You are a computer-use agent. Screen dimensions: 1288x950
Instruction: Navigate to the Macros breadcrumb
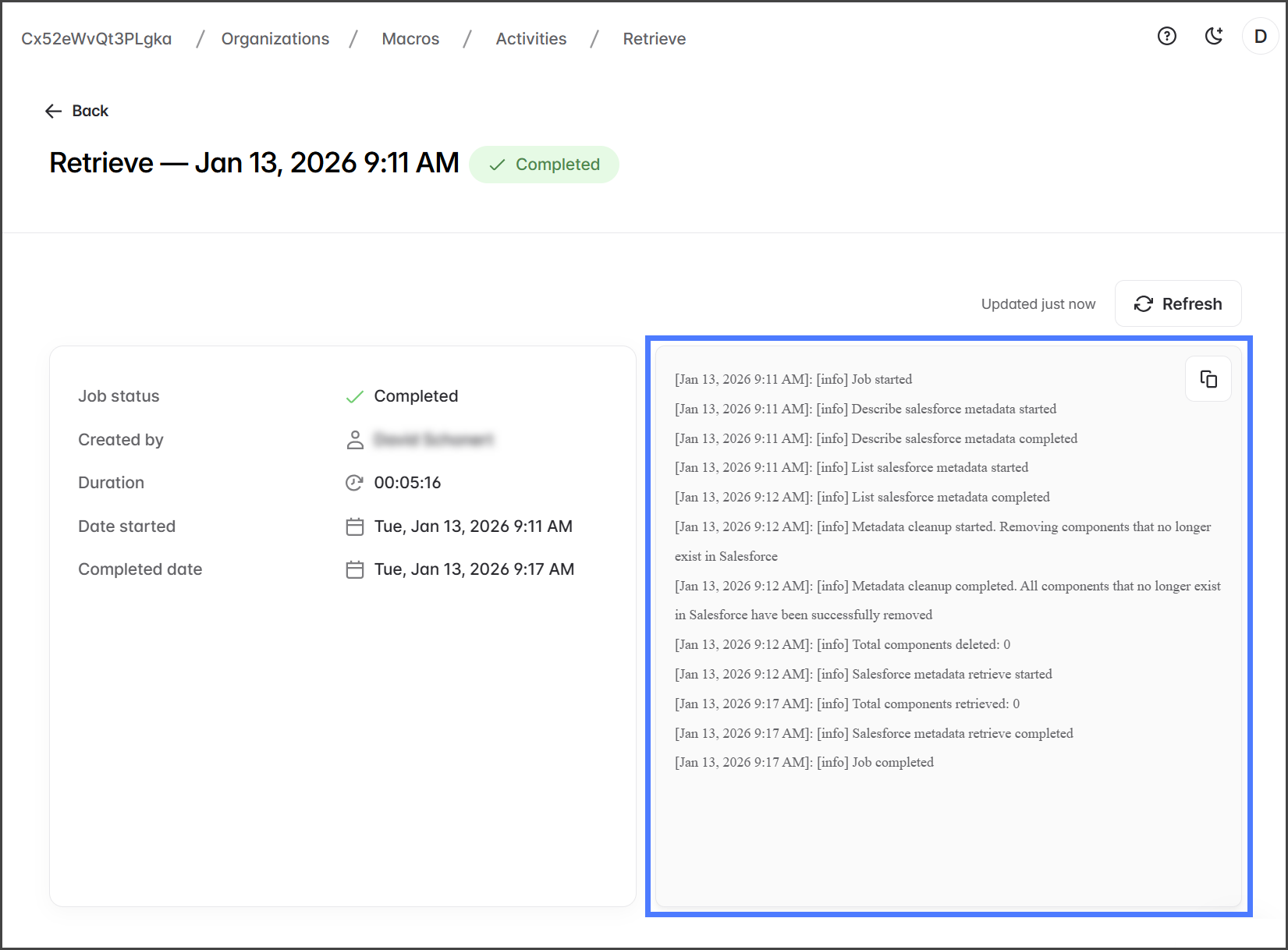pos(410,39)
